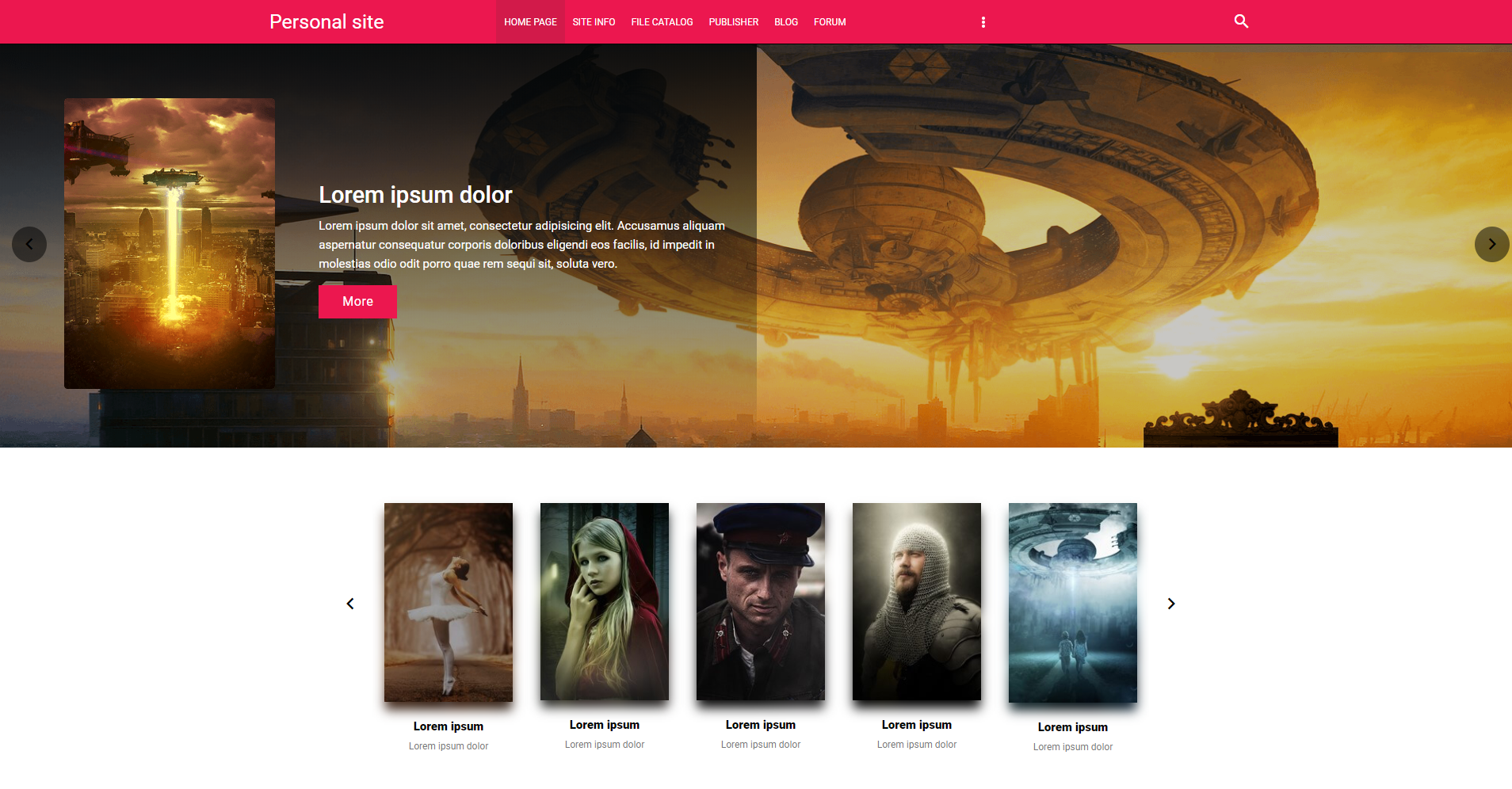This screenshot has height=789, width=1512.
Task: Open the UFO beam city poster
Action: pos(170,243)
